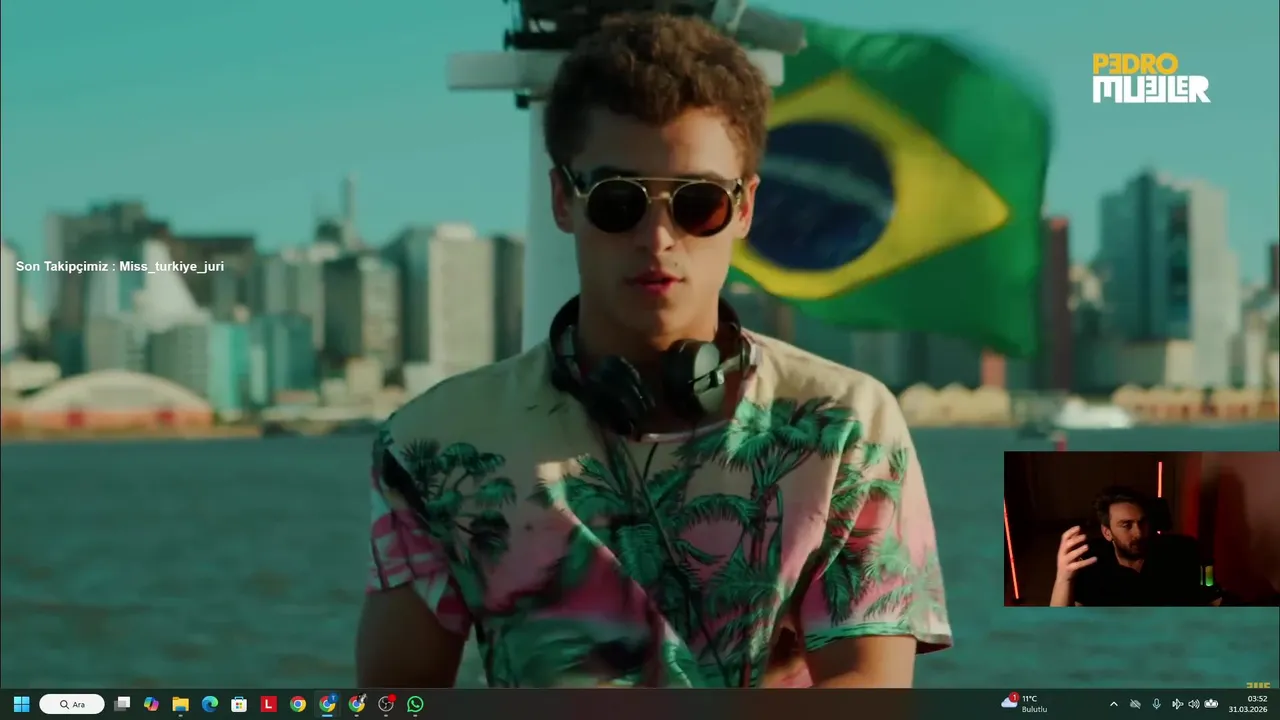
Task: Expand hidden system tray icons chevron
Action: click(1114, 704)
